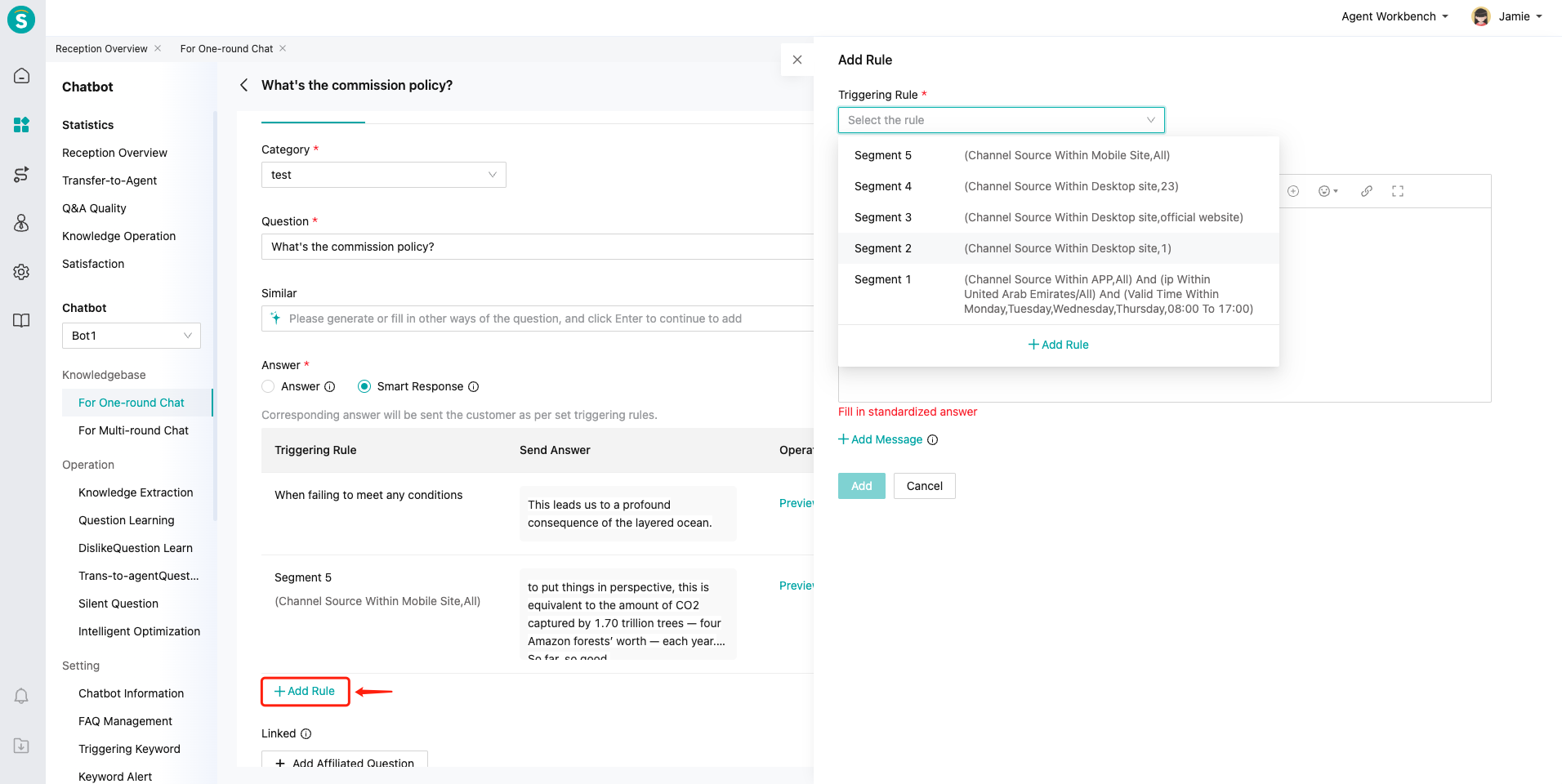This screenshot has width=1562, height=784.
Task: Open the settings gear icon in sidebar
Action: (22, 272)
